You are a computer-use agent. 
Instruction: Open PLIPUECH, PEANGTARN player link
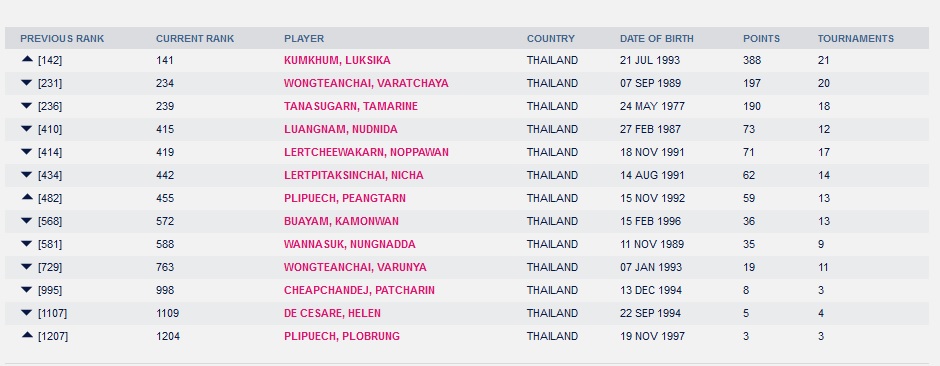pyautogui.click(x=345, y=198)
